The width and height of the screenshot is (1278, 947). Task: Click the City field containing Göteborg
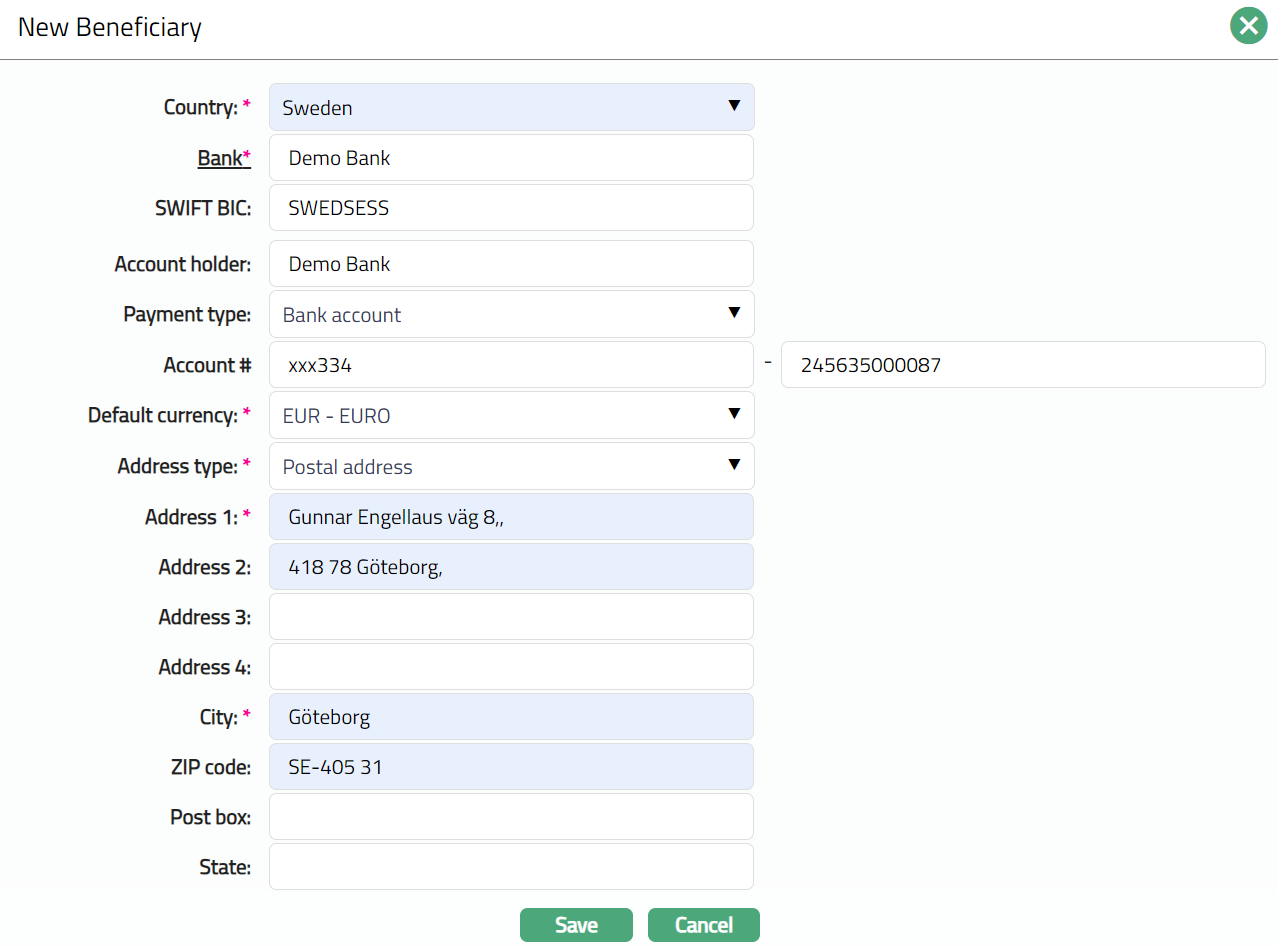click(x=511, y=717)
